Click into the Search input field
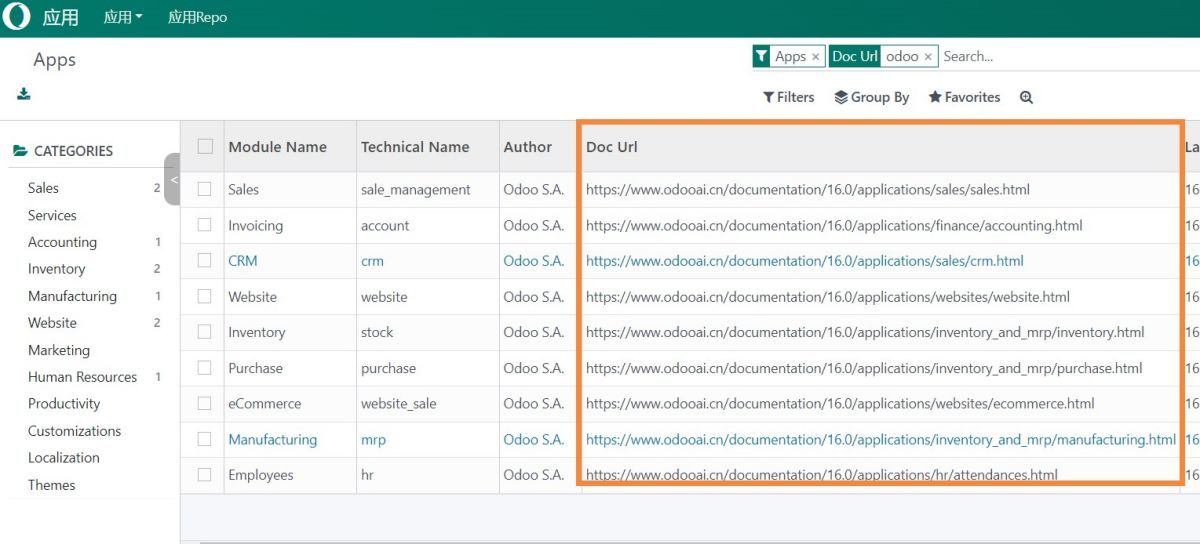 click(1060, 57)
